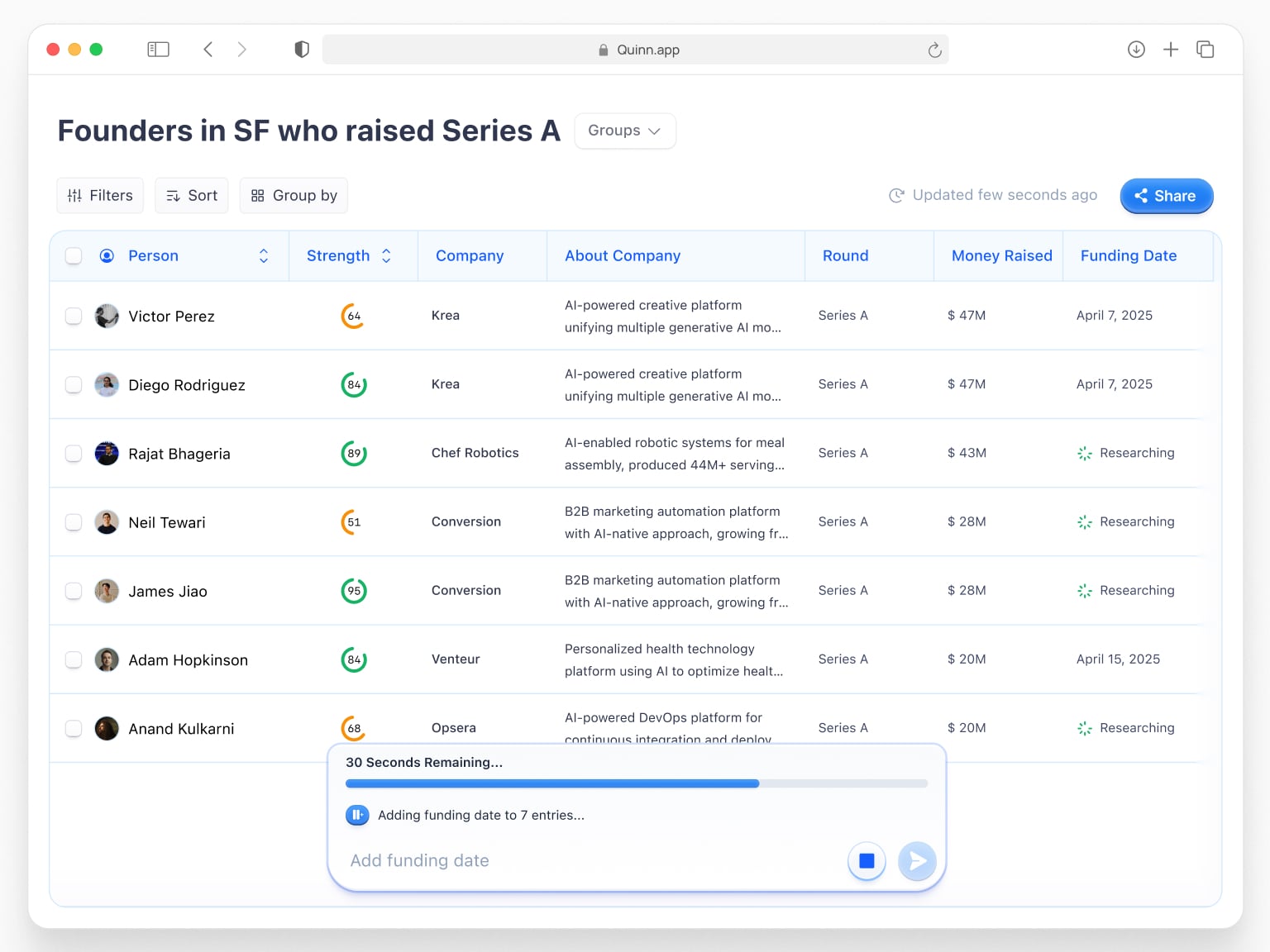Check the box for Victor Perez
This screenshot has width=1270, height=952.
coord(74,317)
